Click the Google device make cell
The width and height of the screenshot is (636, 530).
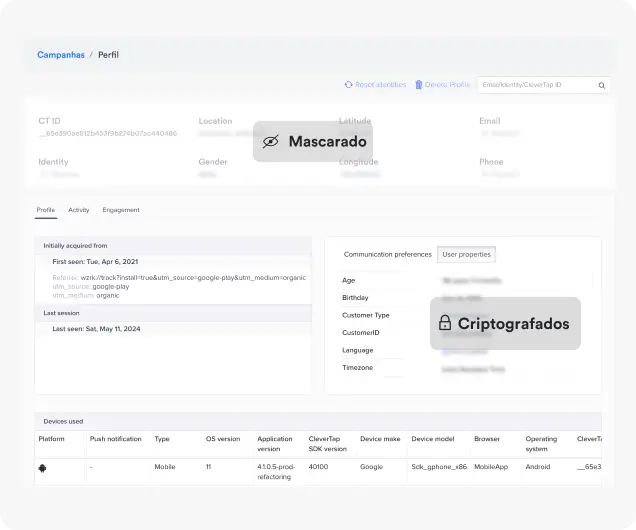point(372,467)
